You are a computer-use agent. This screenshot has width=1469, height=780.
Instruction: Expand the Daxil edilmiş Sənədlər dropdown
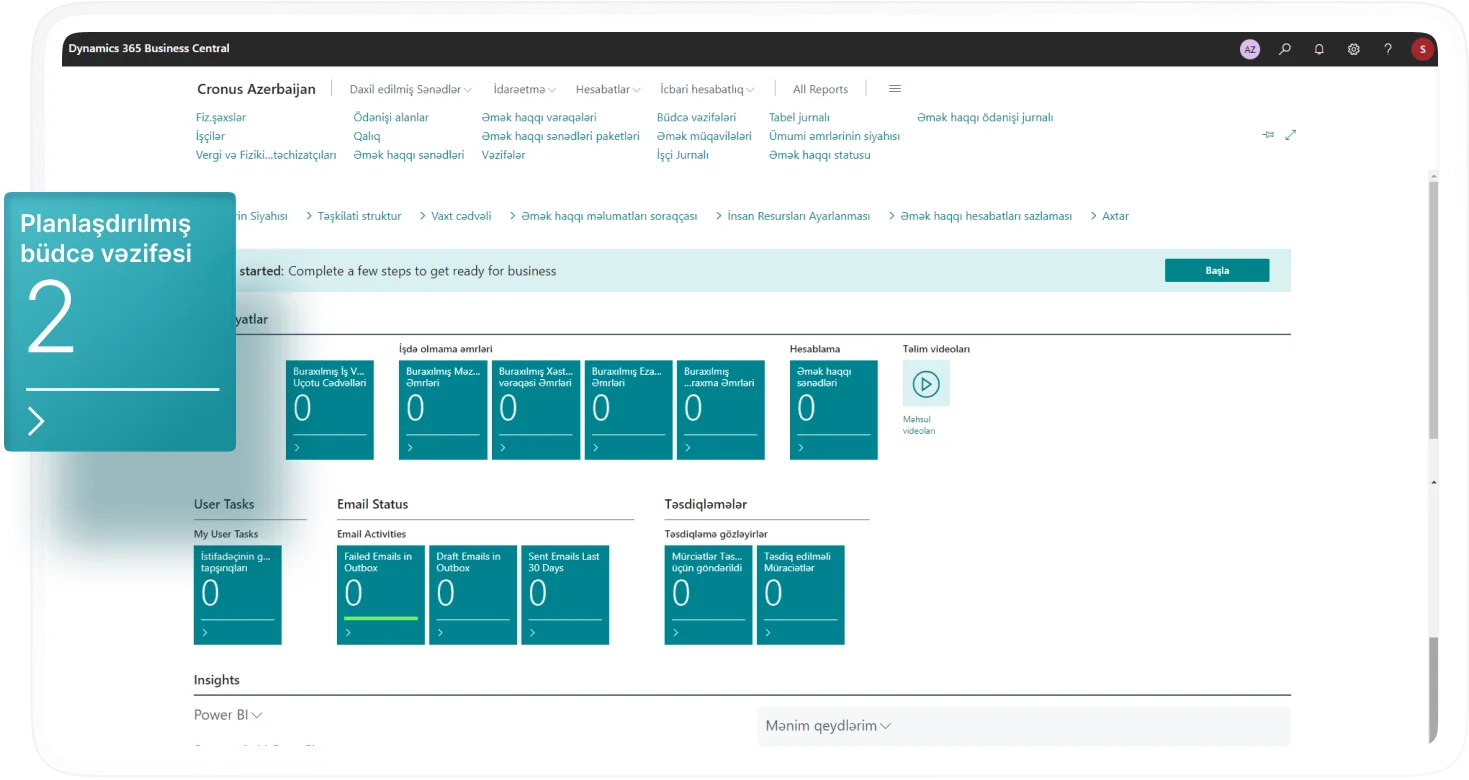click(410, 90)
